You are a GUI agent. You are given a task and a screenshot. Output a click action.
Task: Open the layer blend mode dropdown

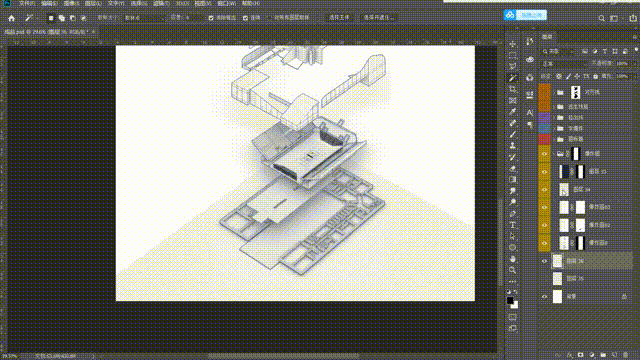[x=564, y=64]
